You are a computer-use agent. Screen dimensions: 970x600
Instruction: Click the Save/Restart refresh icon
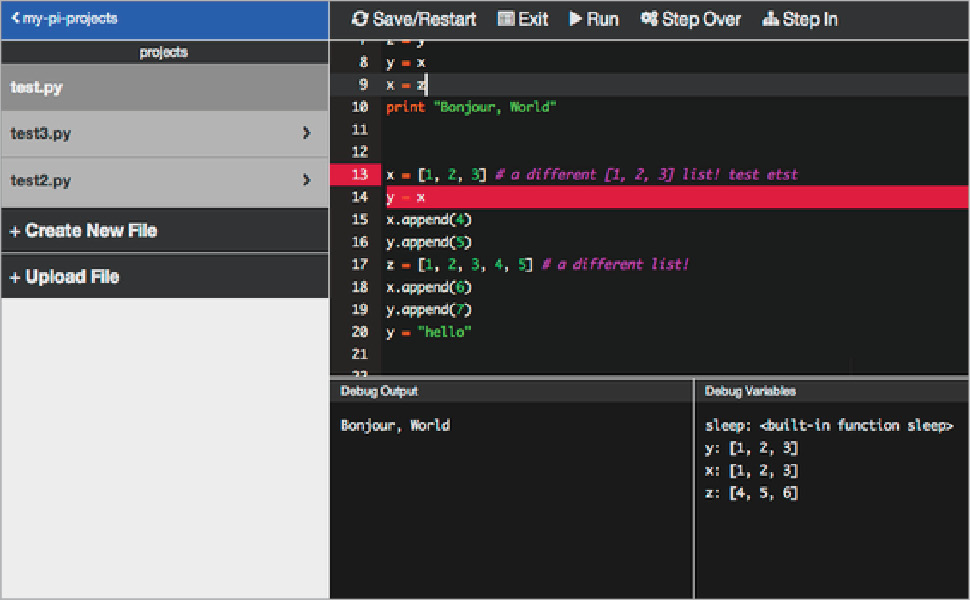pos(358,18)
